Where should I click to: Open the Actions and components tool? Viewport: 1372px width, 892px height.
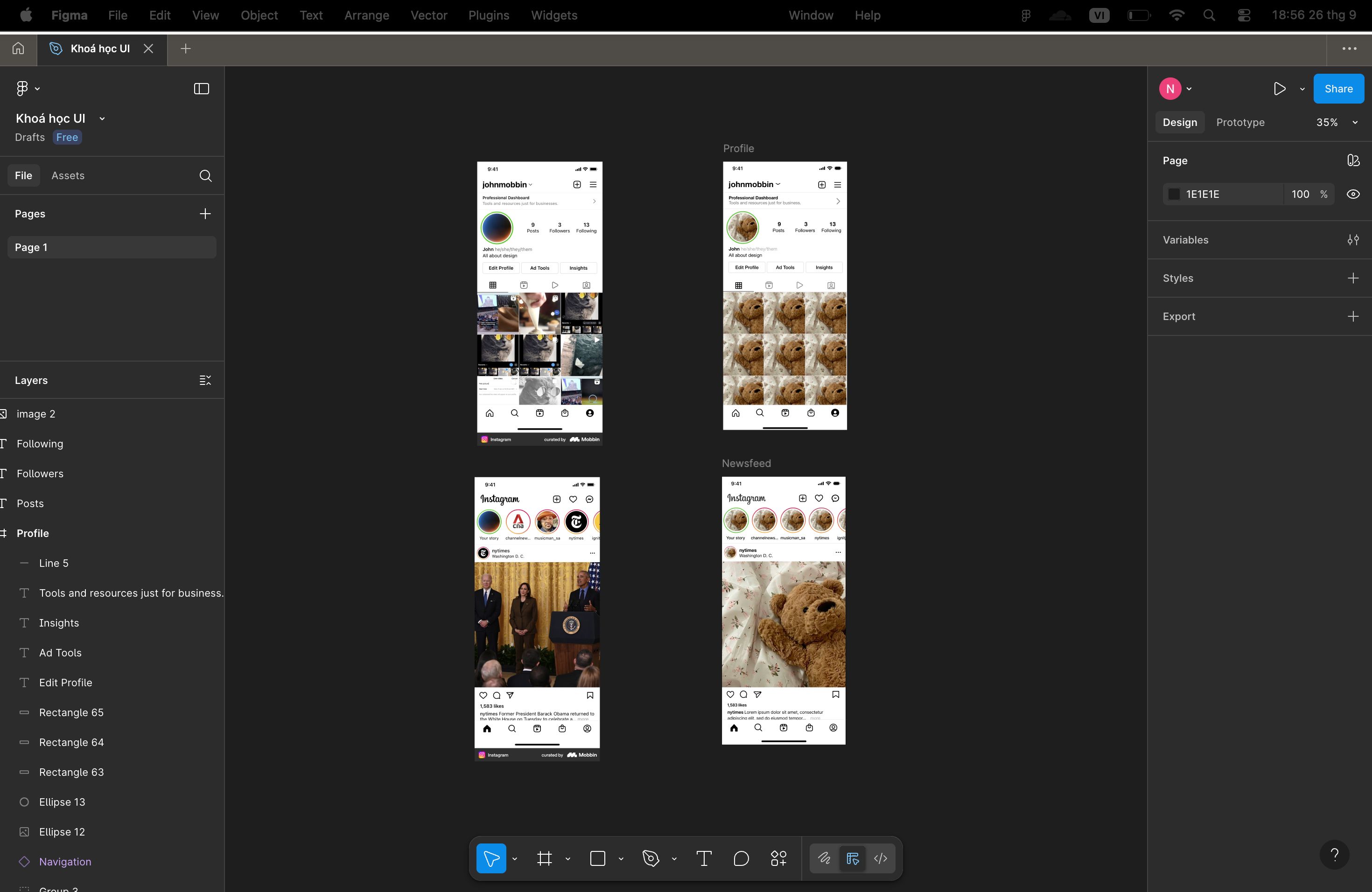(778, 858)
